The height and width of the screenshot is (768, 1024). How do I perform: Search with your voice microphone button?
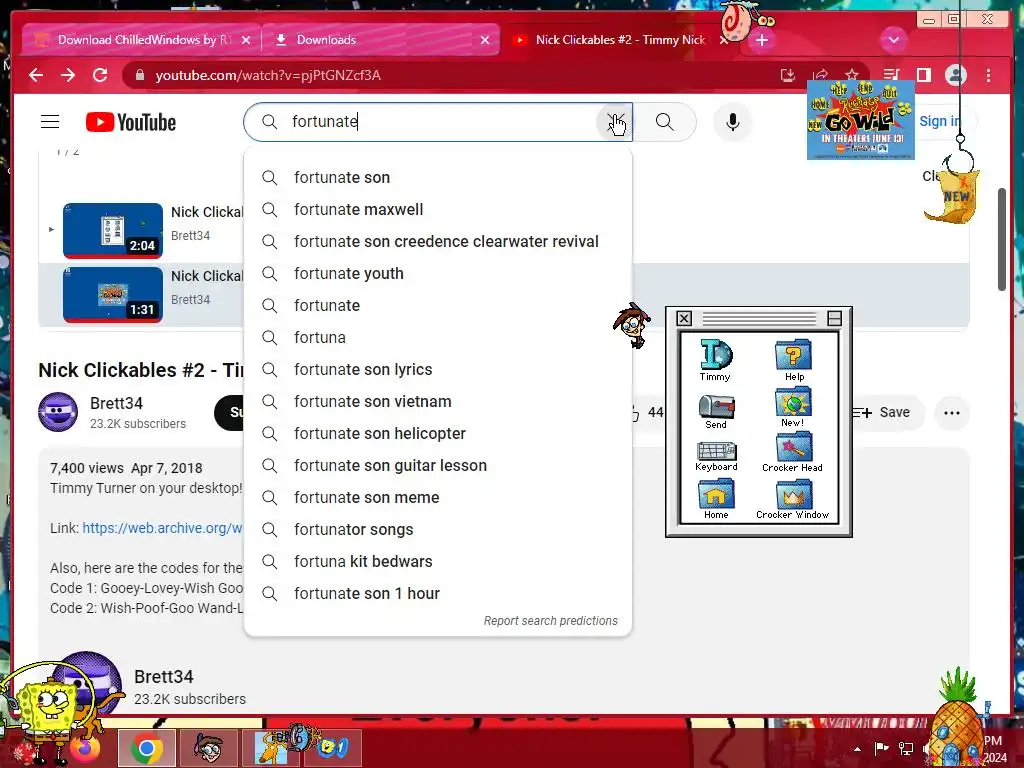733,122
